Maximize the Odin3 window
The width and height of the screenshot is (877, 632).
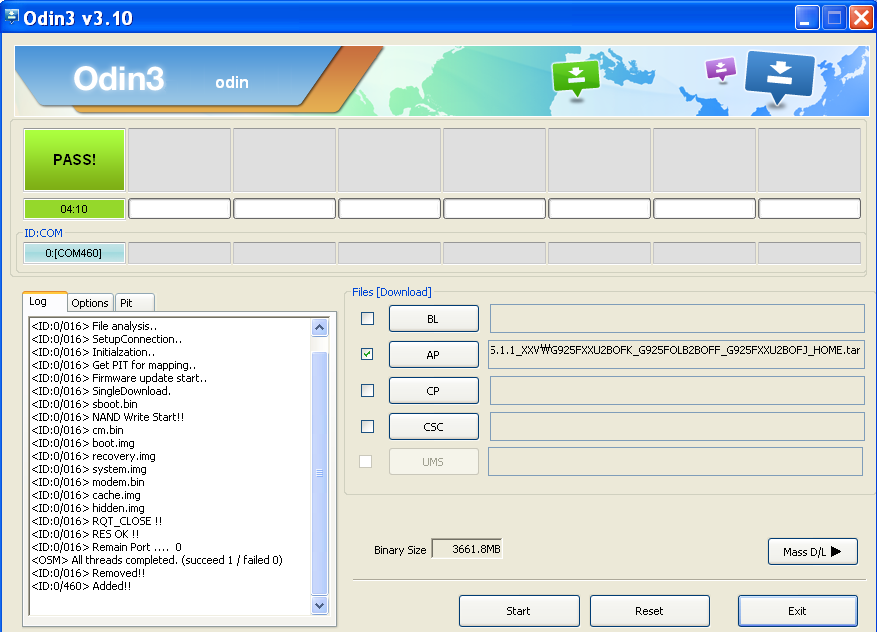pyautogui.click(x=834, y=18)
